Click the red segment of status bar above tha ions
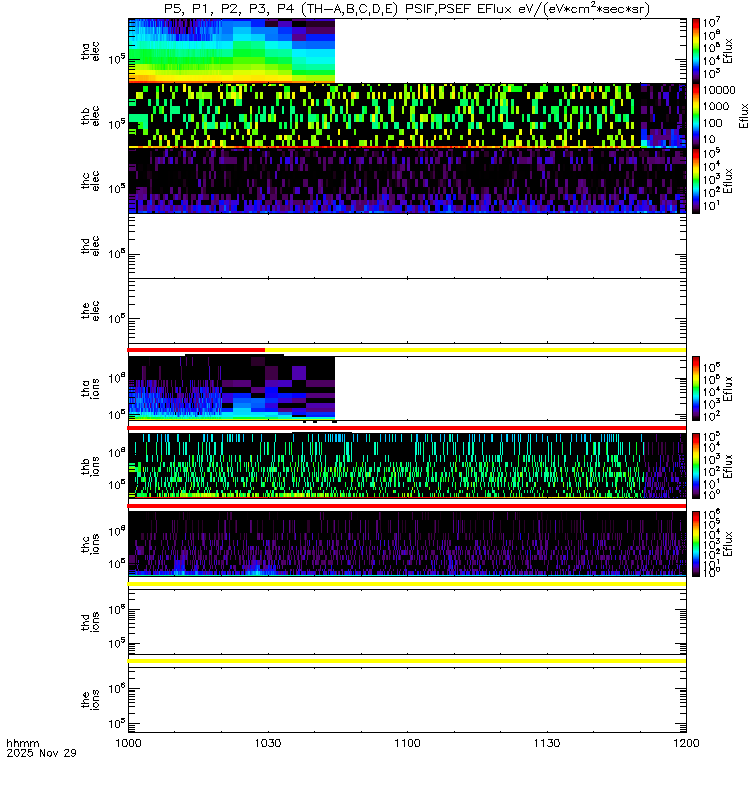 [x=196, y=350]
